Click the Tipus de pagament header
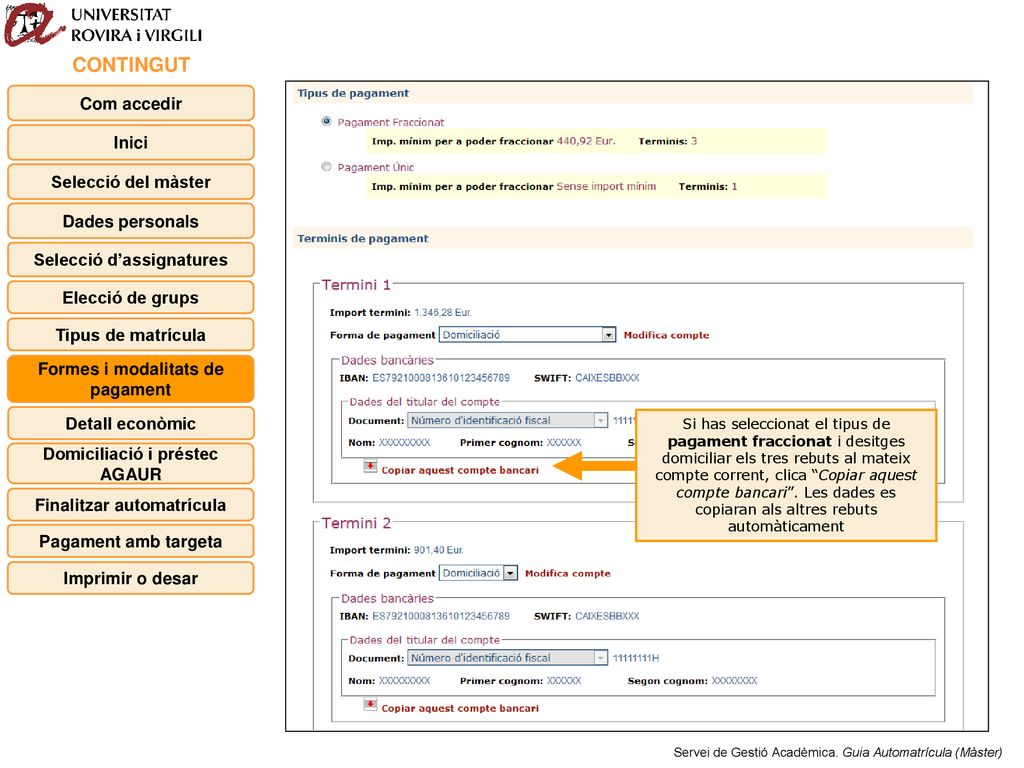 point(353,93)
